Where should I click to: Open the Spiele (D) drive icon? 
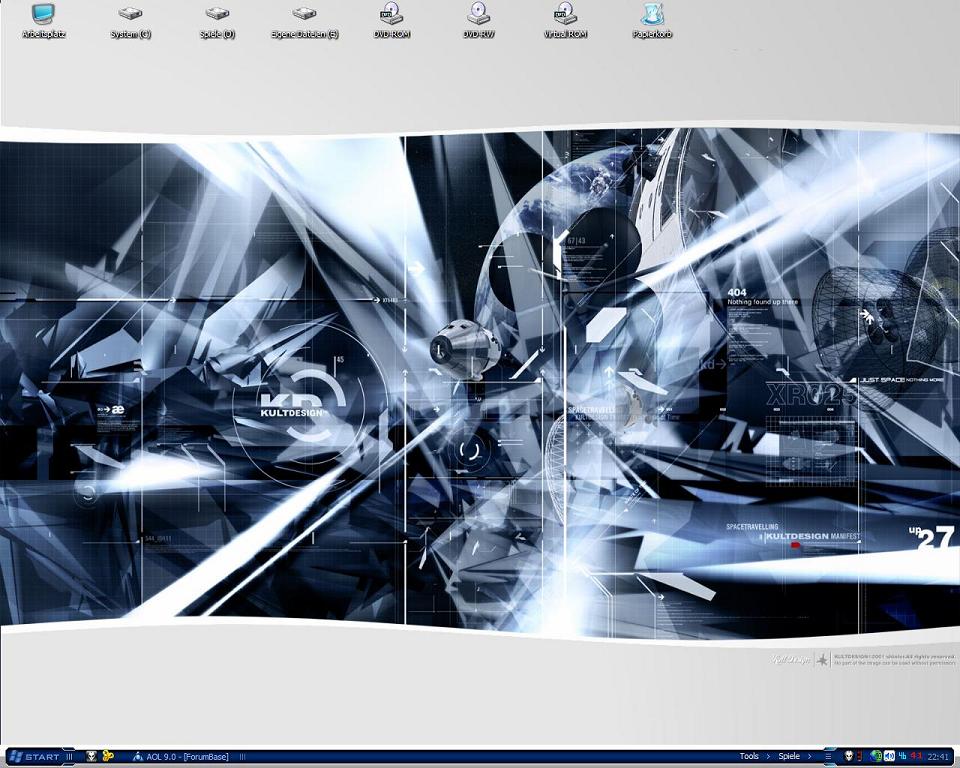217,21
